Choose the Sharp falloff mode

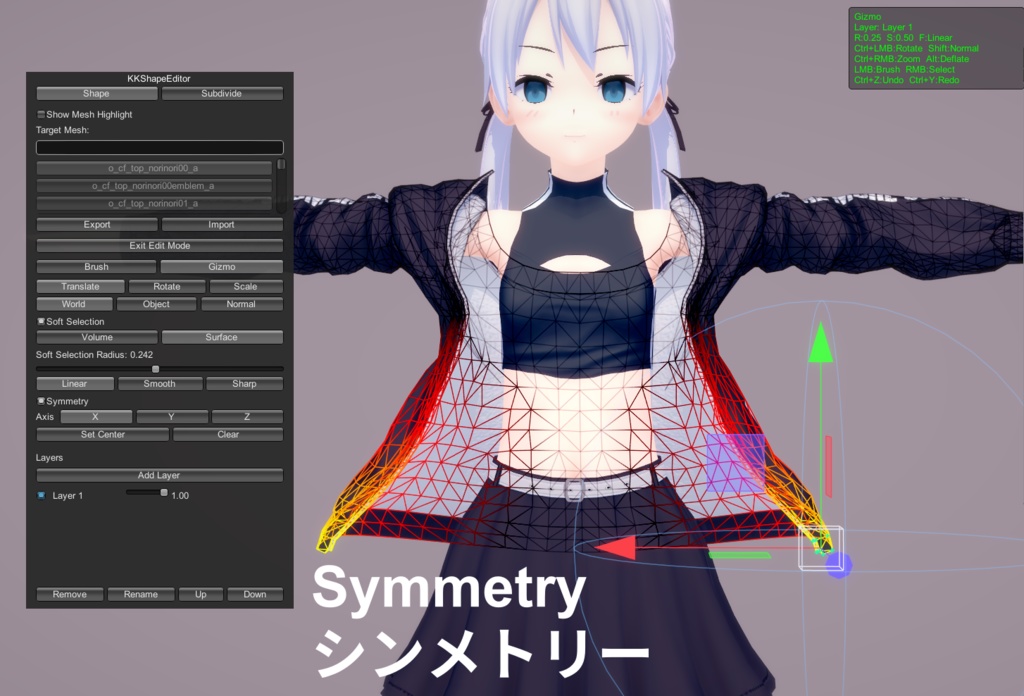tap(245, 383)
